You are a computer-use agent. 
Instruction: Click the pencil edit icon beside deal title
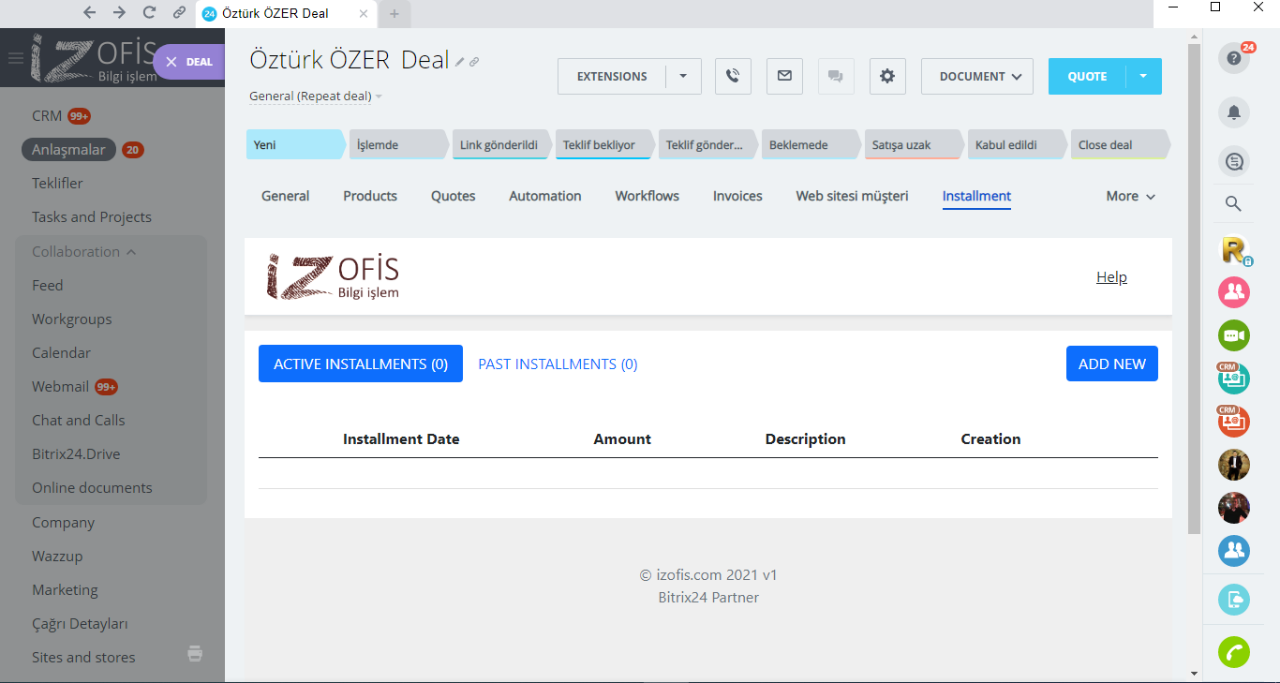460,62
